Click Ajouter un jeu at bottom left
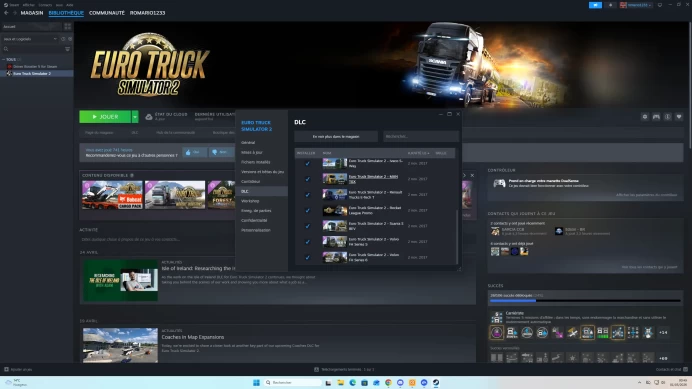The height and width of the screenshot is (389, 692). coord(18,370)
